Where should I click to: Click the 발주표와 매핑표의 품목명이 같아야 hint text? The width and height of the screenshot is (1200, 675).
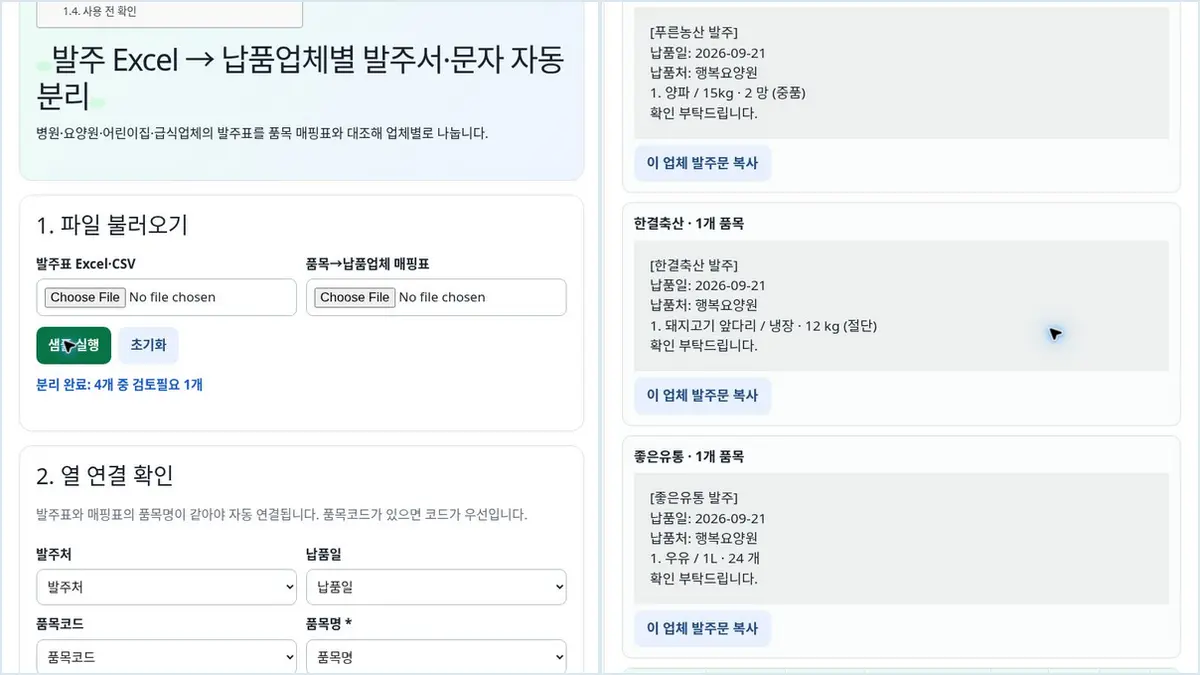click(281, 515)
